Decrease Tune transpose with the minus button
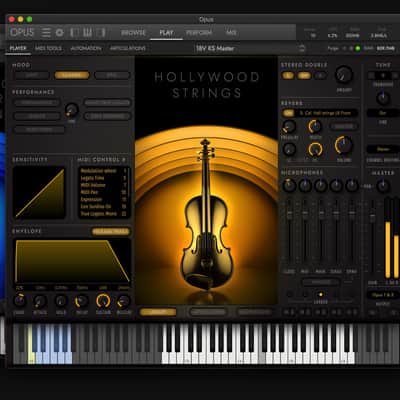 [x=371, y=76]
